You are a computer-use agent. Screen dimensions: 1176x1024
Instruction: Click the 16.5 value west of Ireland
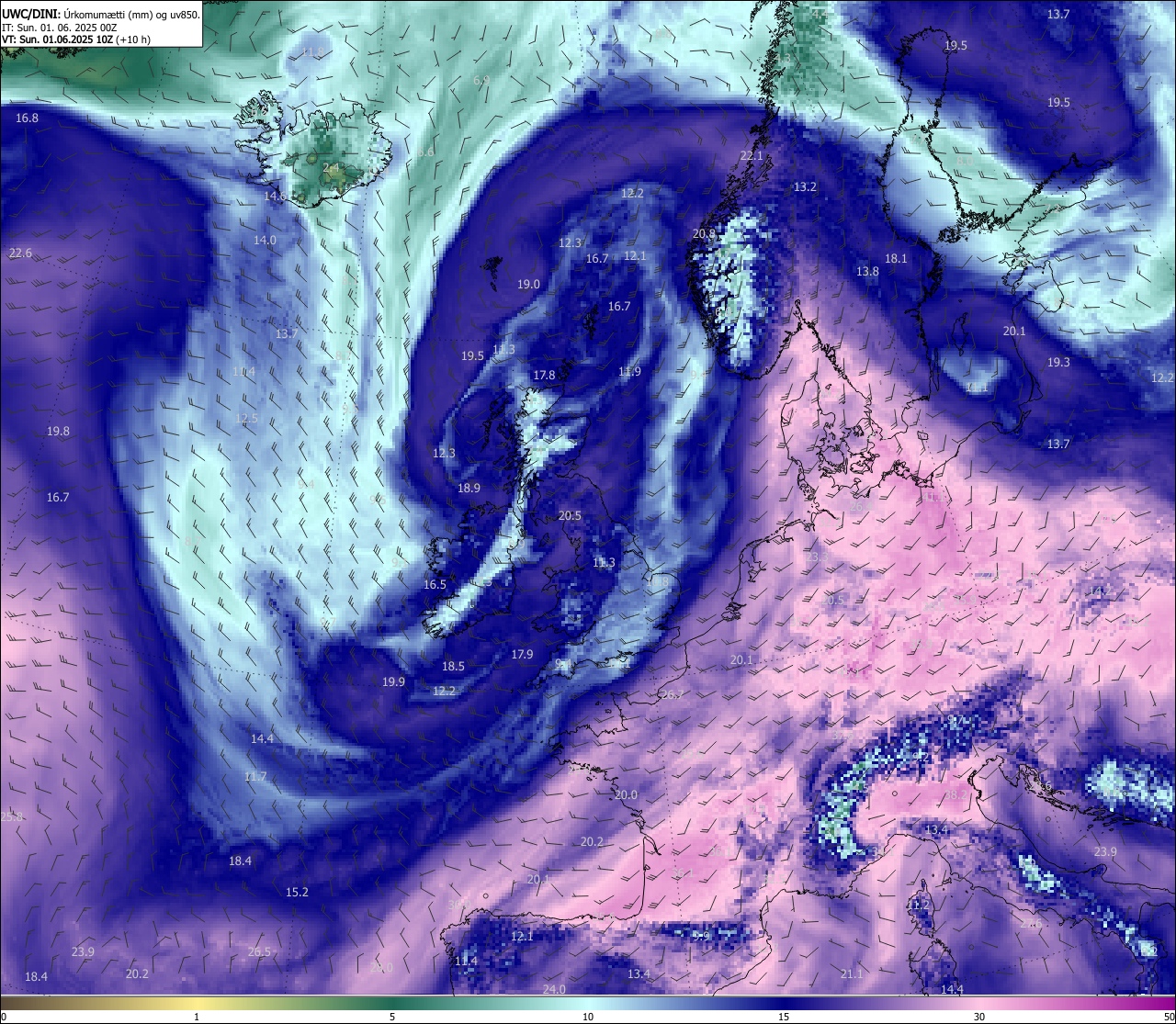(435, 584)
